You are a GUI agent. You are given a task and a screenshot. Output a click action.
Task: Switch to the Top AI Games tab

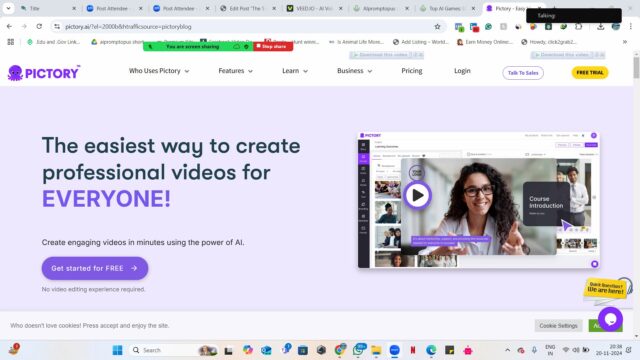tap(447, 8)
